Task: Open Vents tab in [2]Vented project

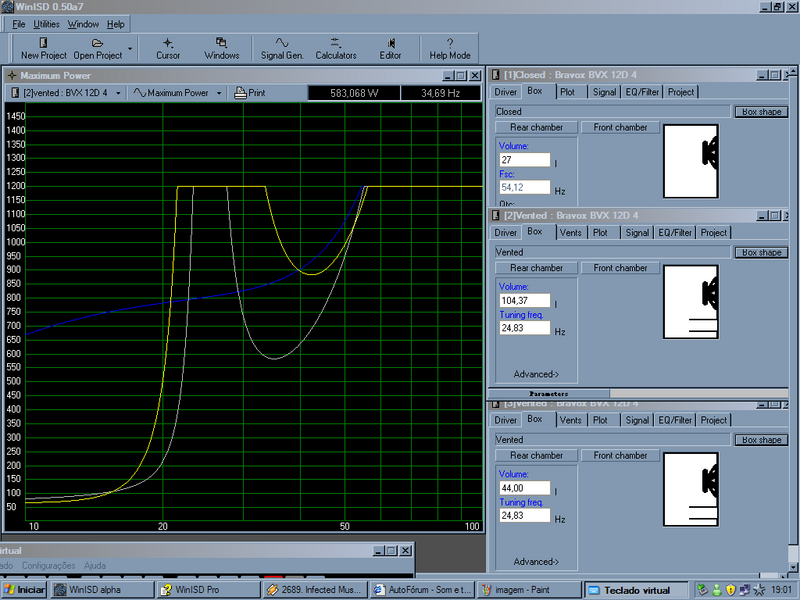Action: [570, 233]
